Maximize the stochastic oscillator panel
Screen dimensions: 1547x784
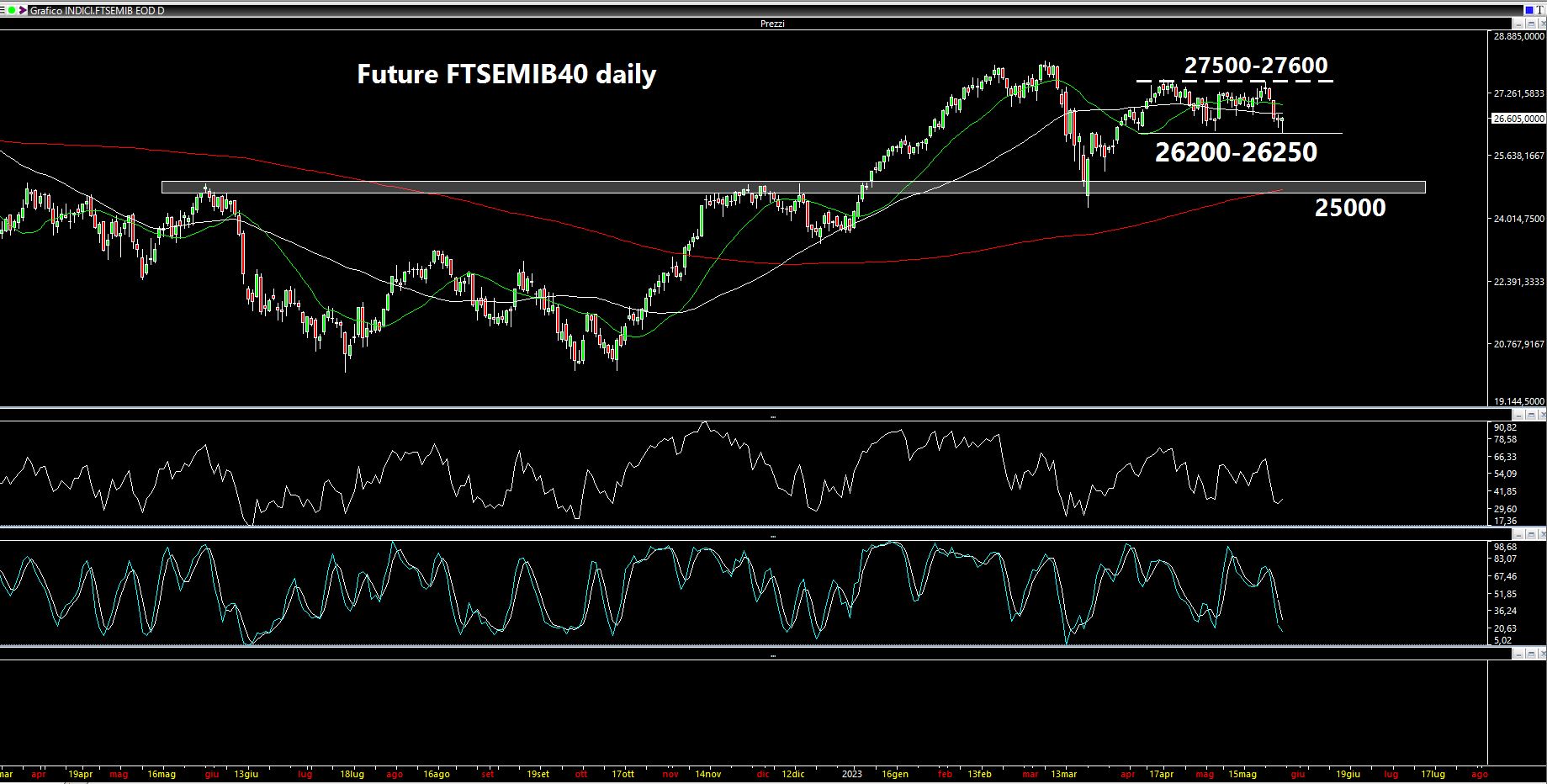[x=1531, y=534]
